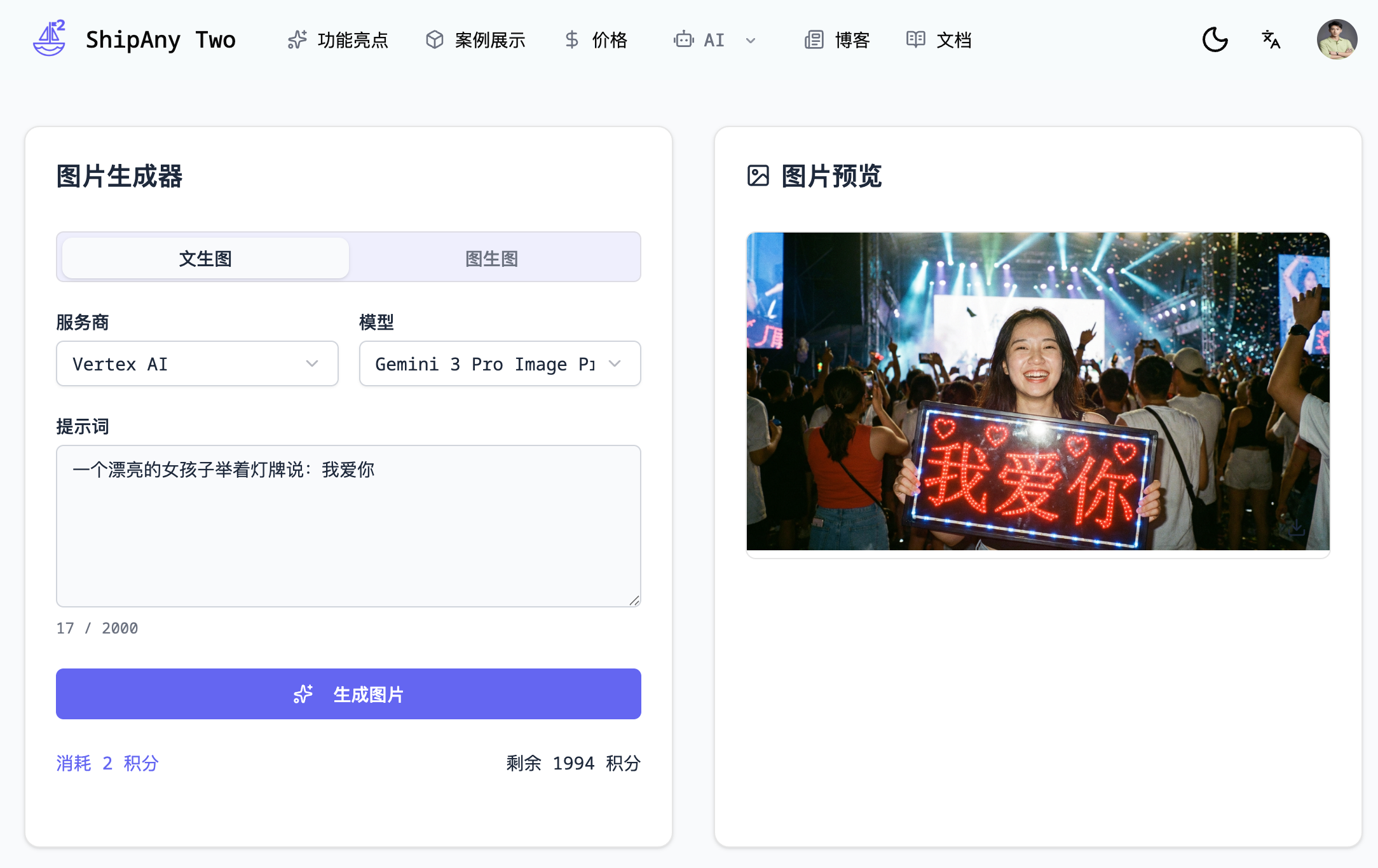Expand the AI menu chevron in navigation
The height and width of the screenshot is (868, 1378).
pos(751,41)
